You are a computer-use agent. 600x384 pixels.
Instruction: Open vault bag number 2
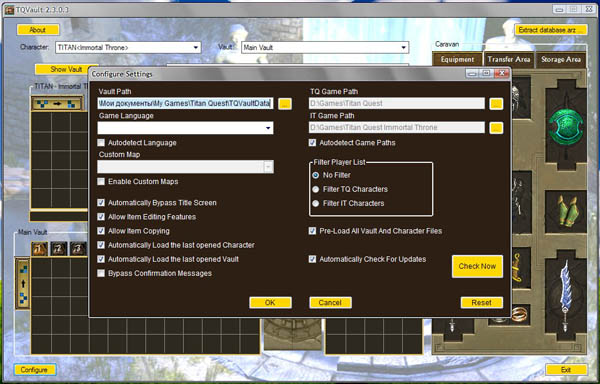pyautogui.click(x=59, y=249)
